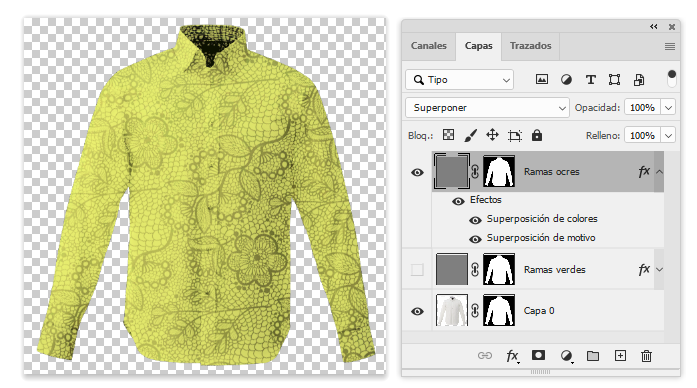Add a layer mask
The width and height of the screenshot is (697, 388).
tap(538, 355)
